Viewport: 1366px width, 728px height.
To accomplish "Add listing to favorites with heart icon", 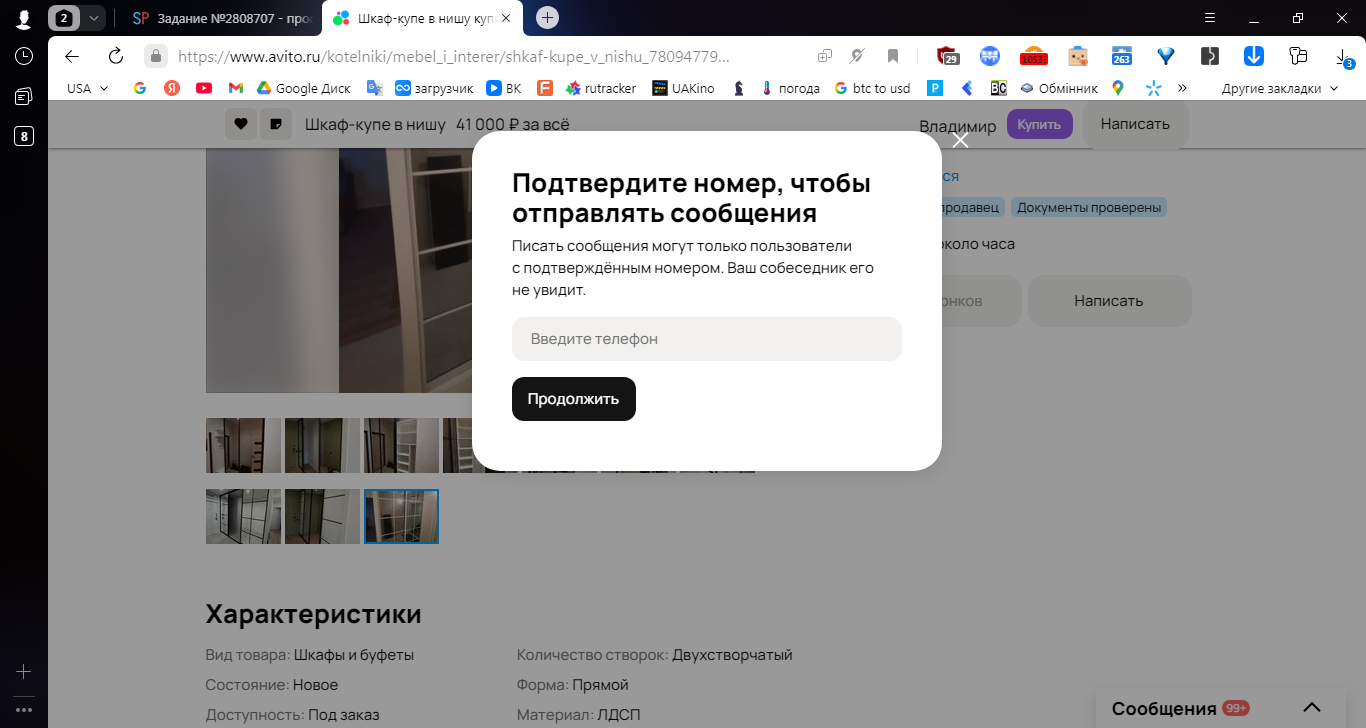I will click(x=240, y=124).
